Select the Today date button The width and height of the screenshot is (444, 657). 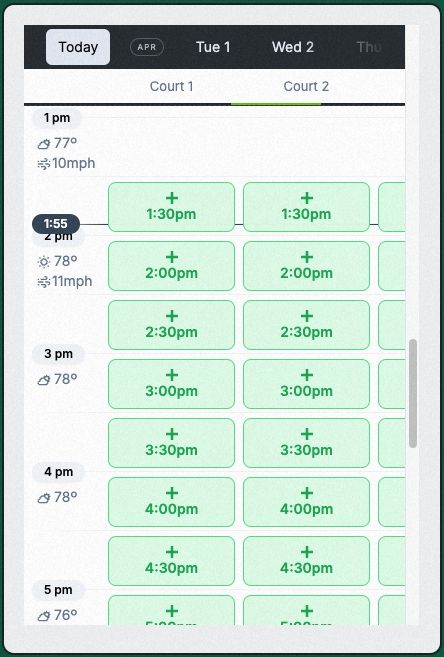point(78,47)
